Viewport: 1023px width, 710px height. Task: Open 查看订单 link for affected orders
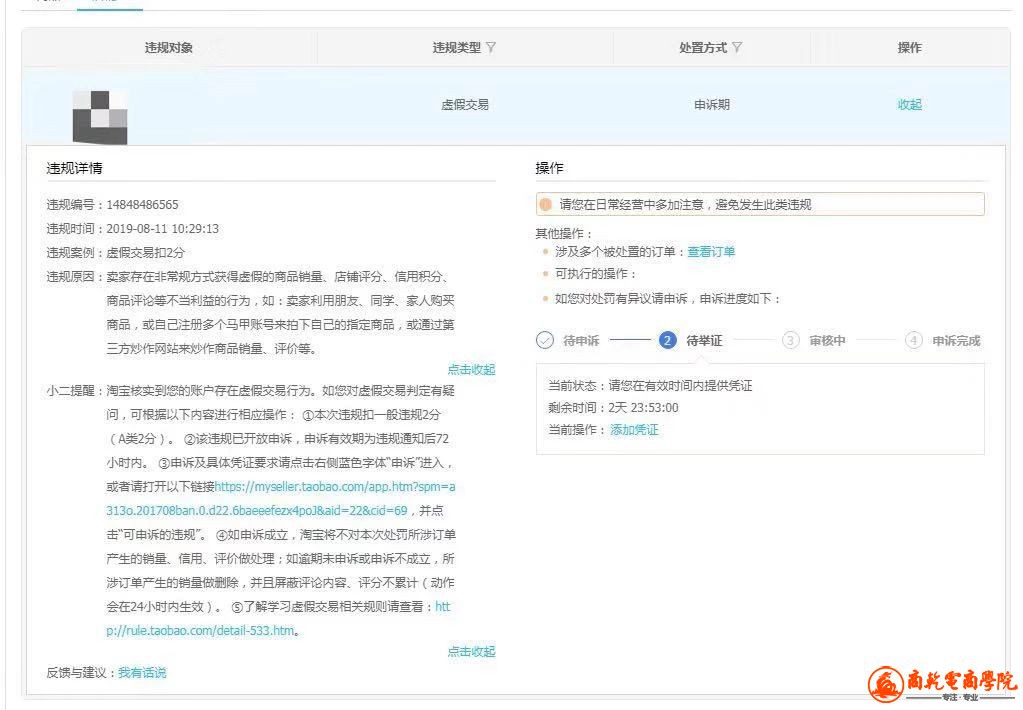711,252
